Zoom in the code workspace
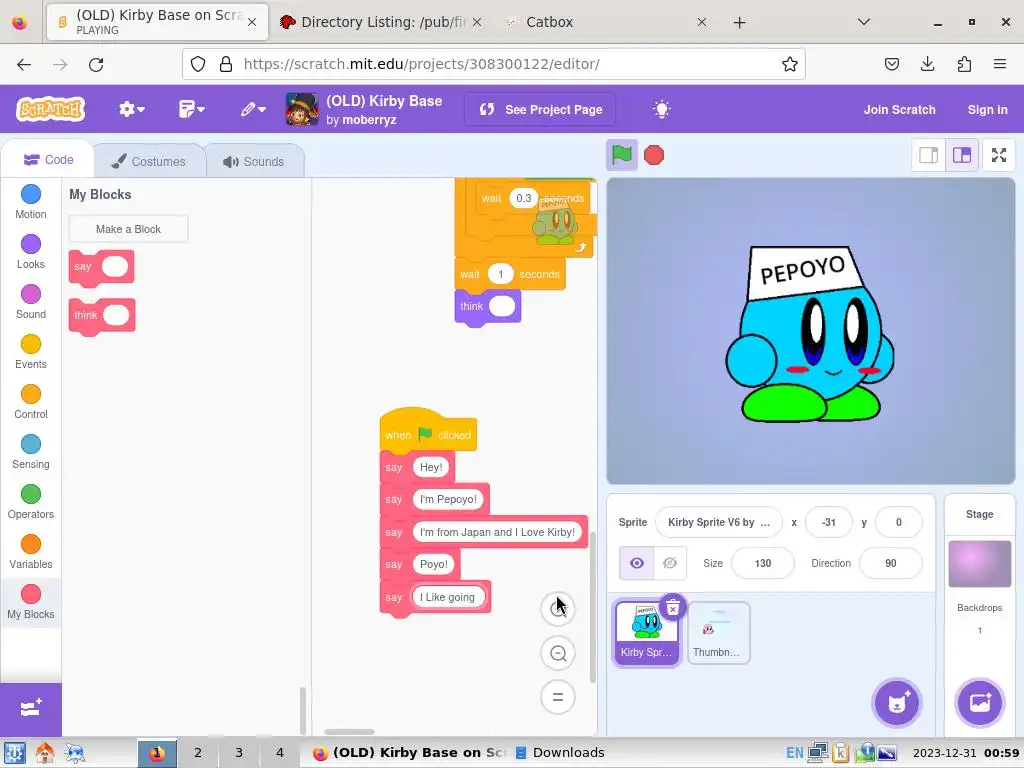 pos(558,609)
